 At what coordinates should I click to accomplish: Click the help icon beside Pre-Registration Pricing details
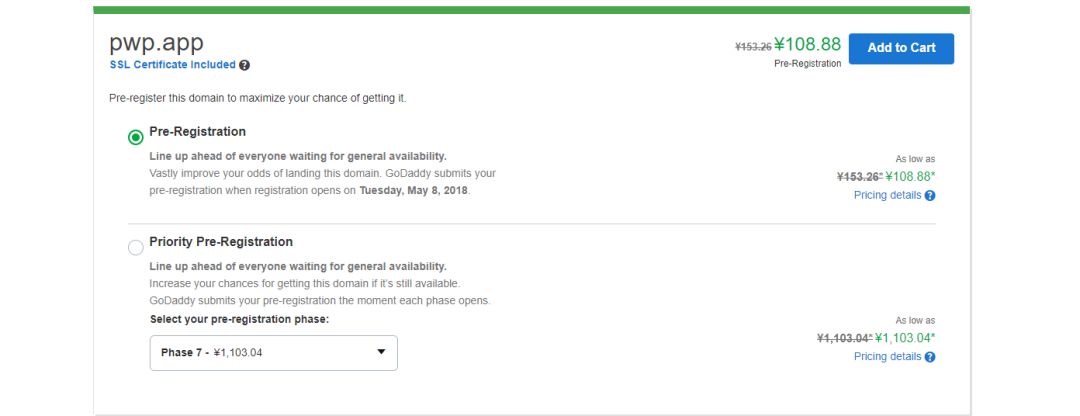pyautogui.click(x=930, y=196)
